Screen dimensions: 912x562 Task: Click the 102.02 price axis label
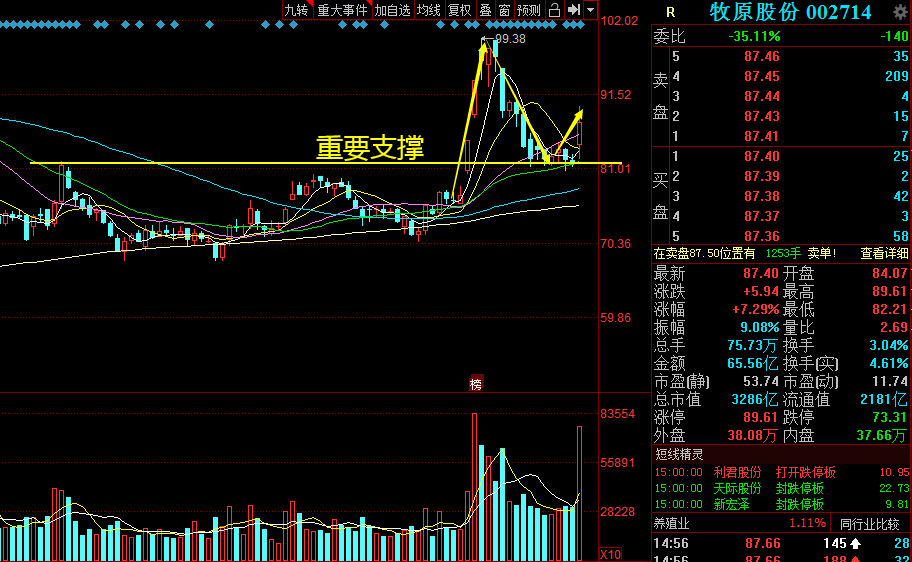pyautogui.click(x=619, y=21)
